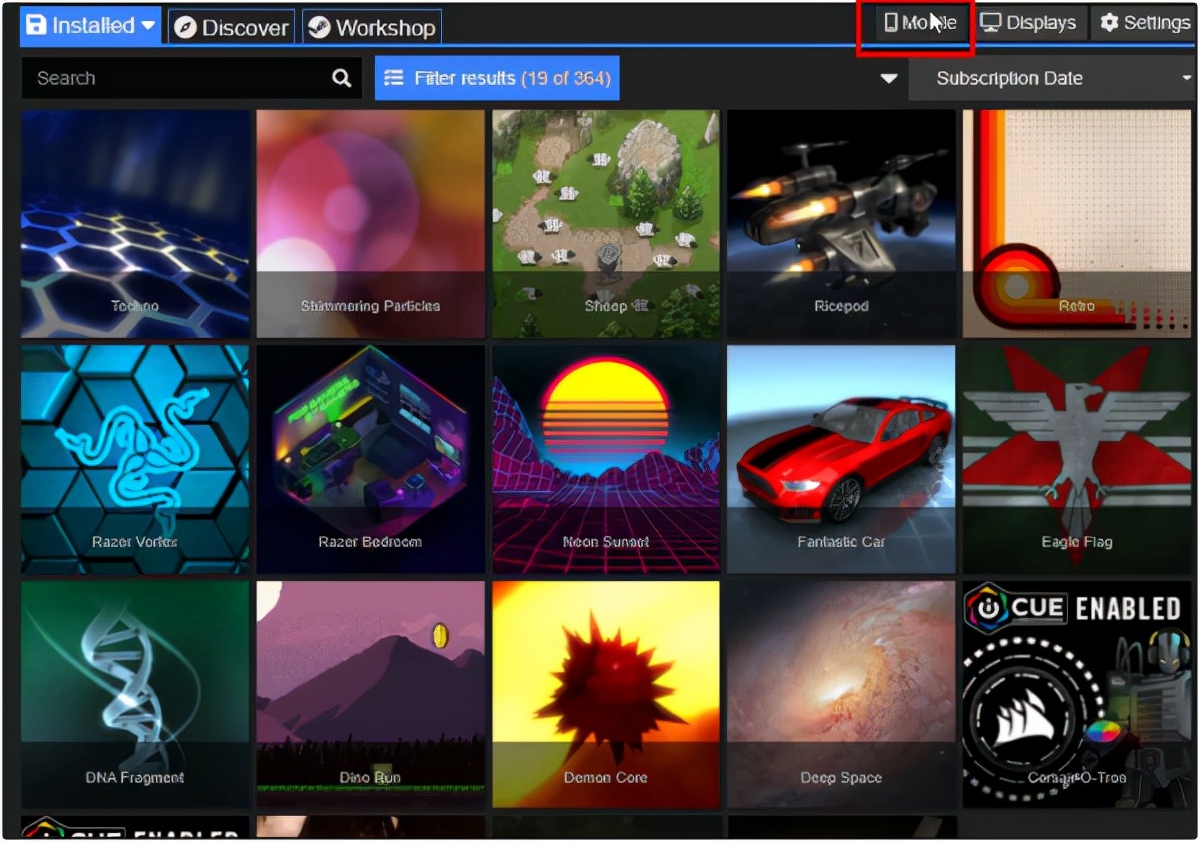1200x842 pixels.
Task: Select the Retro wallpaper
Action: coord(1077,224)
